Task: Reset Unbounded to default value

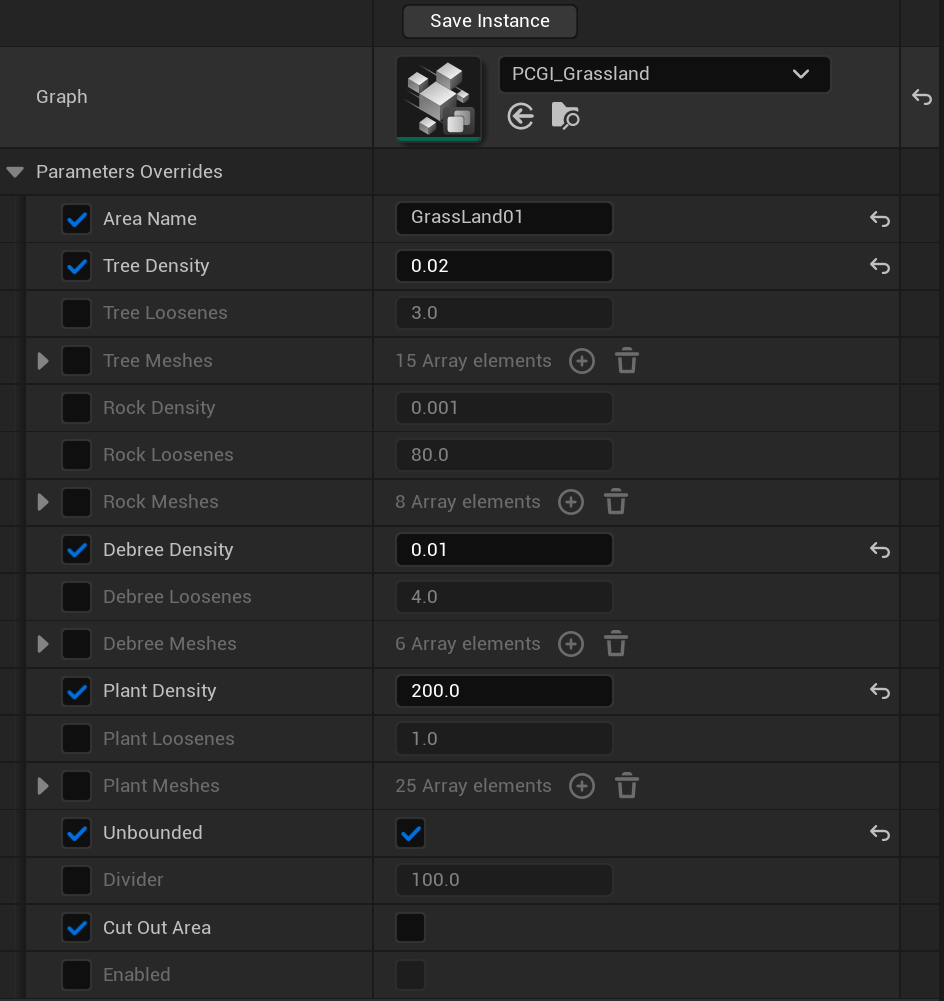Action: [880, 833]
